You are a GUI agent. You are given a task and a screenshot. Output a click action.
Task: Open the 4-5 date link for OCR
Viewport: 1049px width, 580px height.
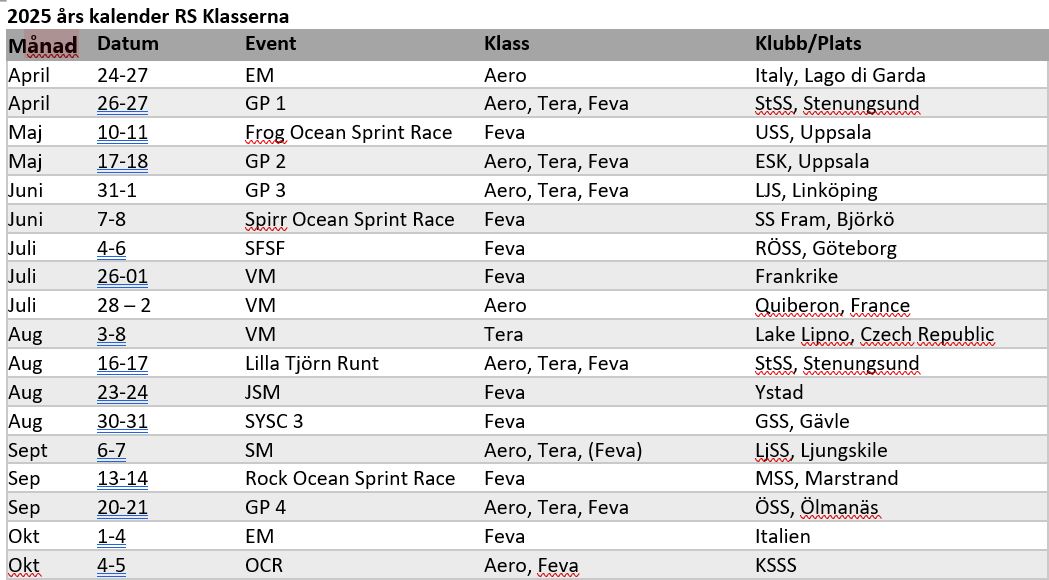pyautogui.click(x=112, y=565)
